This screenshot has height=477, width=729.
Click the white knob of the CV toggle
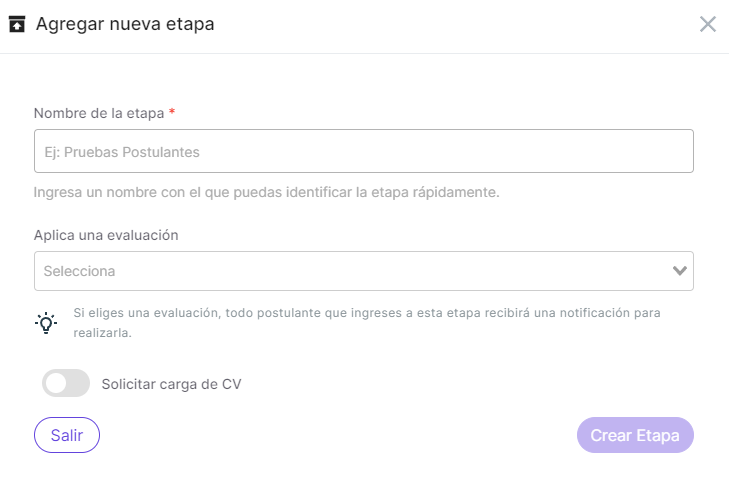click(56, 383)
